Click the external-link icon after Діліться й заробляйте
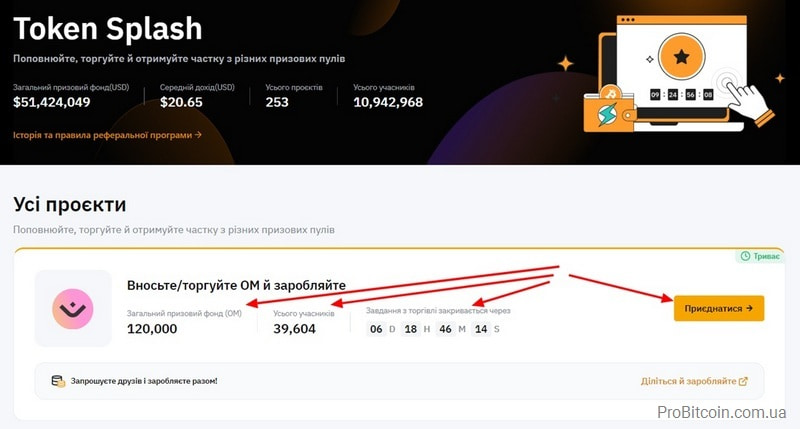 [743, 381]
